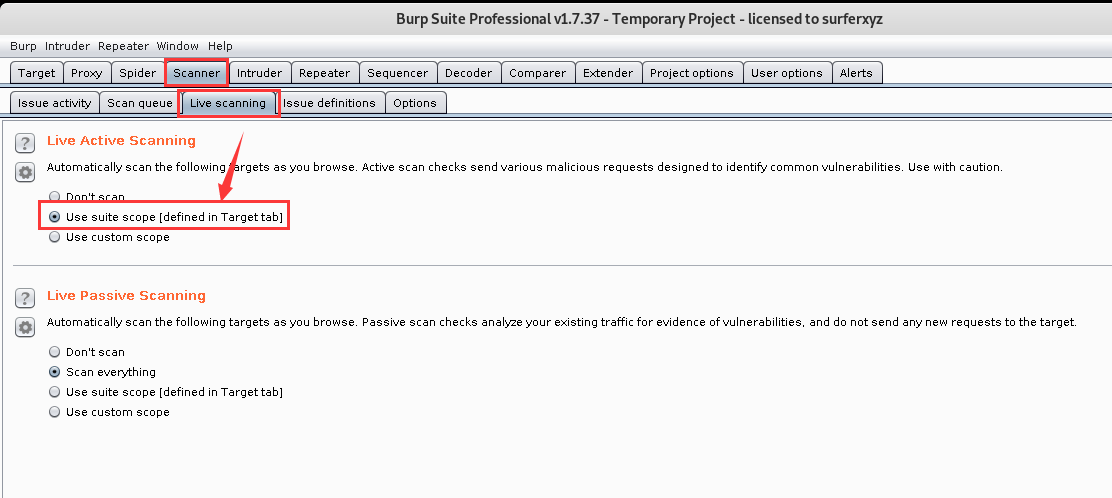The width and height of the screenshot is (1112, 498).
Task: Switch to the Comparer tab
Action: 538,73
